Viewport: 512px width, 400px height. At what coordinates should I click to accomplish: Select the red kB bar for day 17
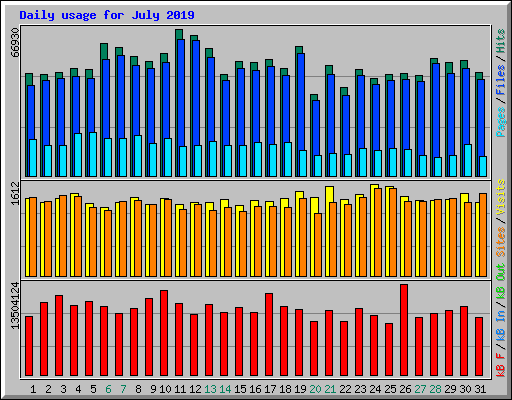pos(269,335)
